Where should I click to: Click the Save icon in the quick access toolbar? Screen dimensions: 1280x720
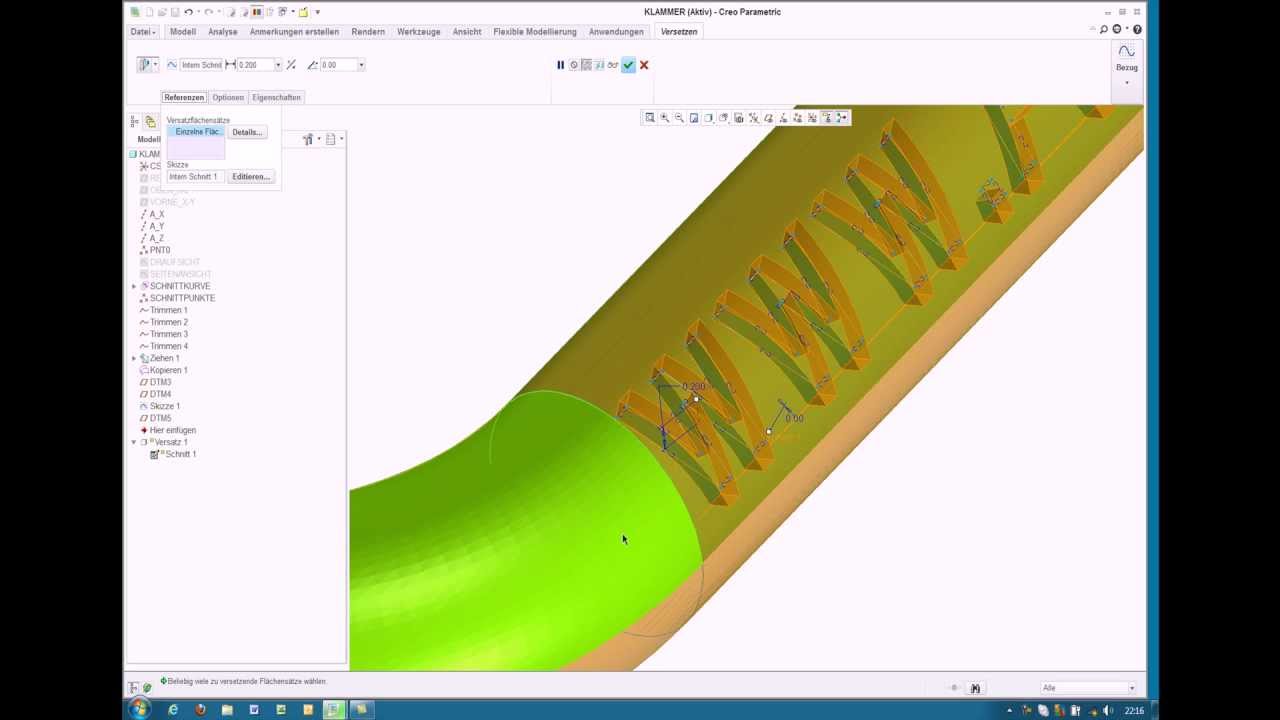(175, 12)
